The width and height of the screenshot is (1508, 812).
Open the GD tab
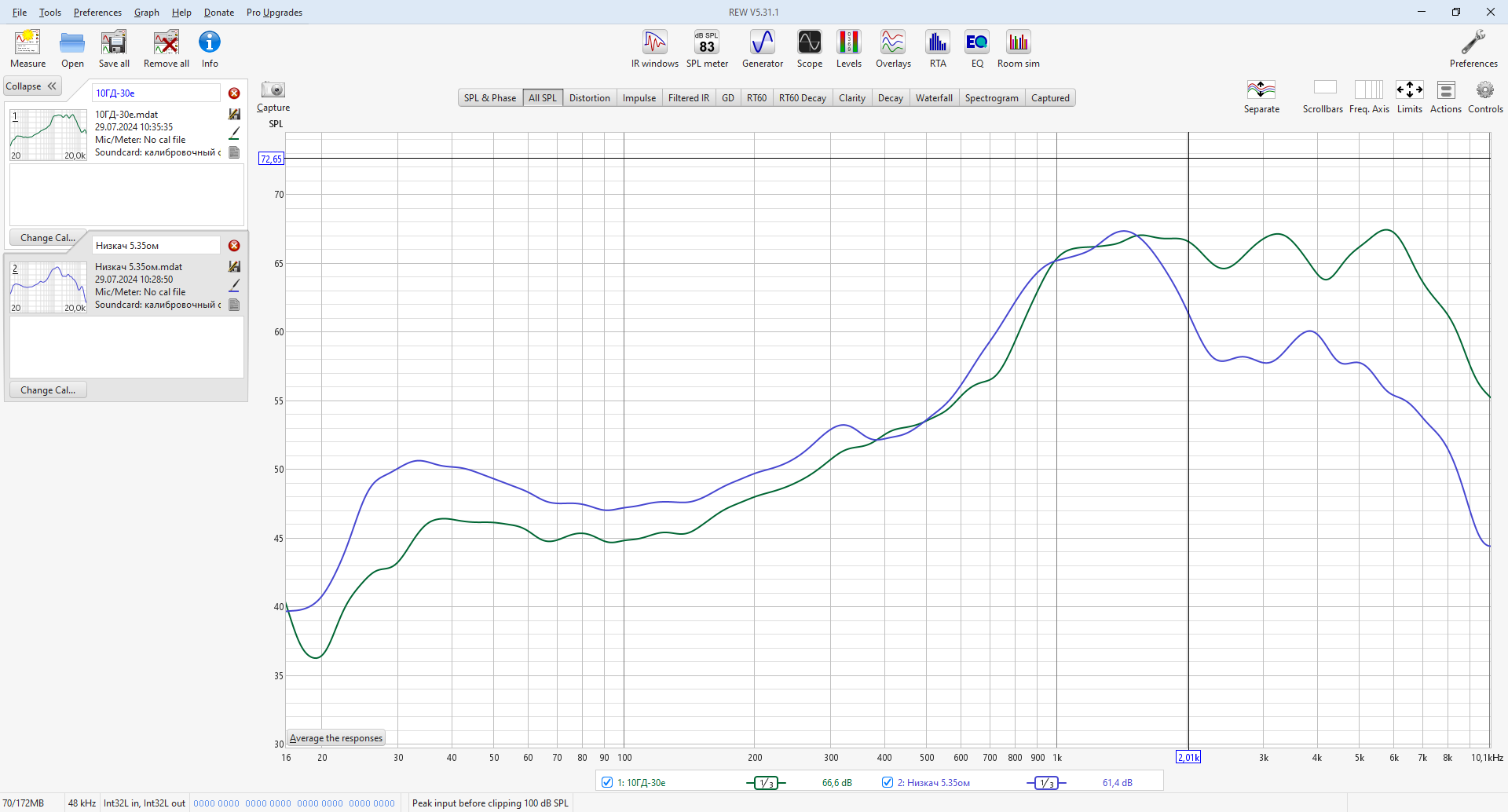pos(728,98)
